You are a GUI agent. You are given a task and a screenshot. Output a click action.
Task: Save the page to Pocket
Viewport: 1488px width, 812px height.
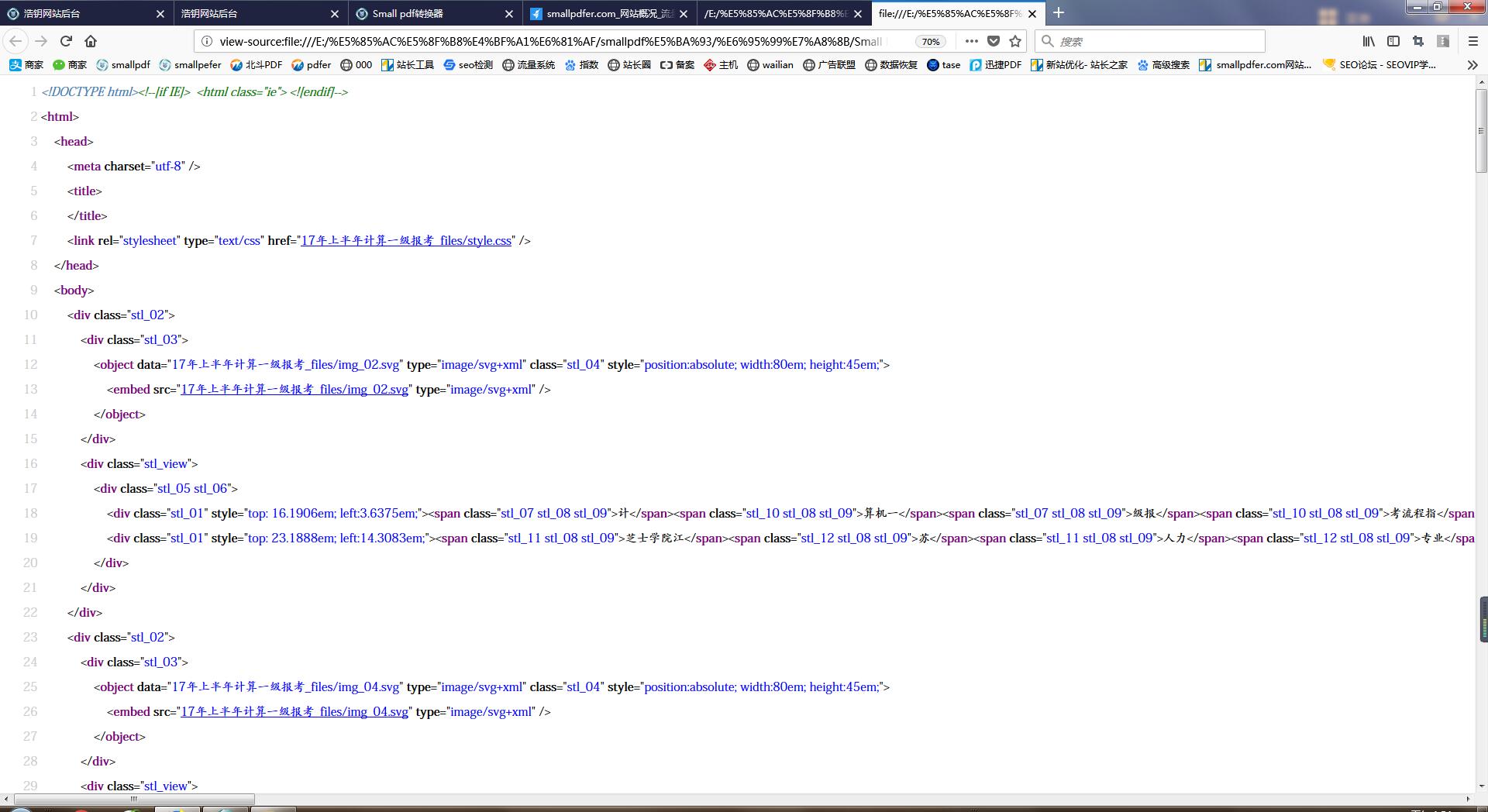994,41
